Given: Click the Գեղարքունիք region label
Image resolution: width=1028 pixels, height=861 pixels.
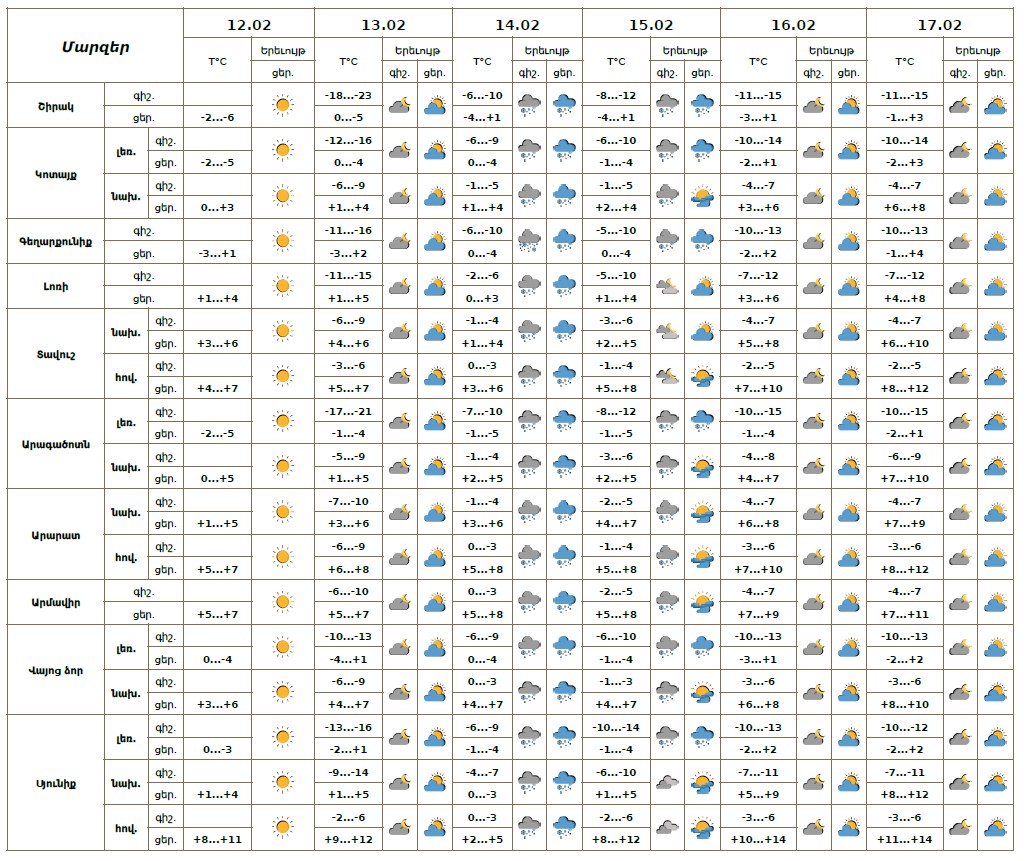Looking at the screenshot, I should [56, 241].
